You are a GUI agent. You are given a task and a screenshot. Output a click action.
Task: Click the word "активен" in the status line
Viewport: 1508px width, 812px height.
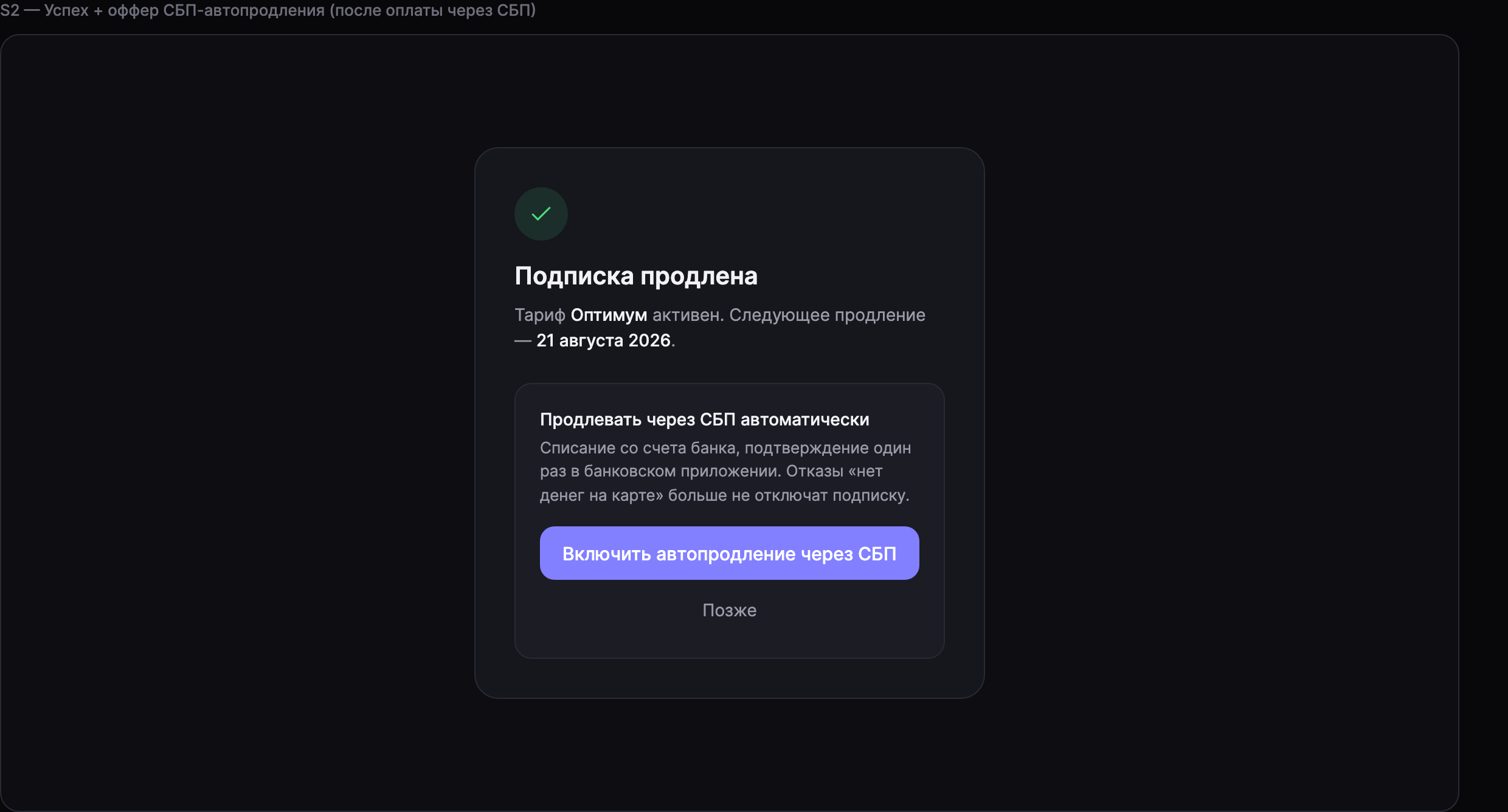(686, 315)
